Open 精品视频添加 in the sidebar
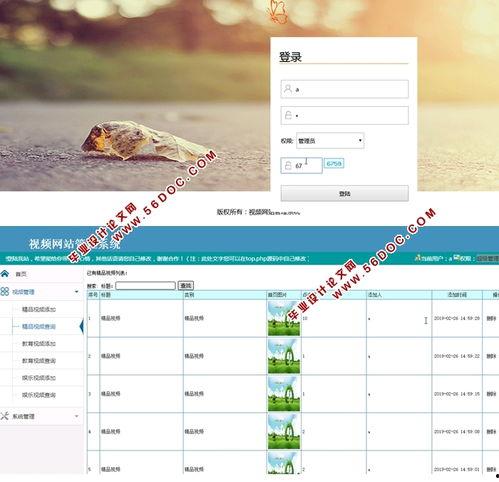499x482 pixels. tap(39, 309)
